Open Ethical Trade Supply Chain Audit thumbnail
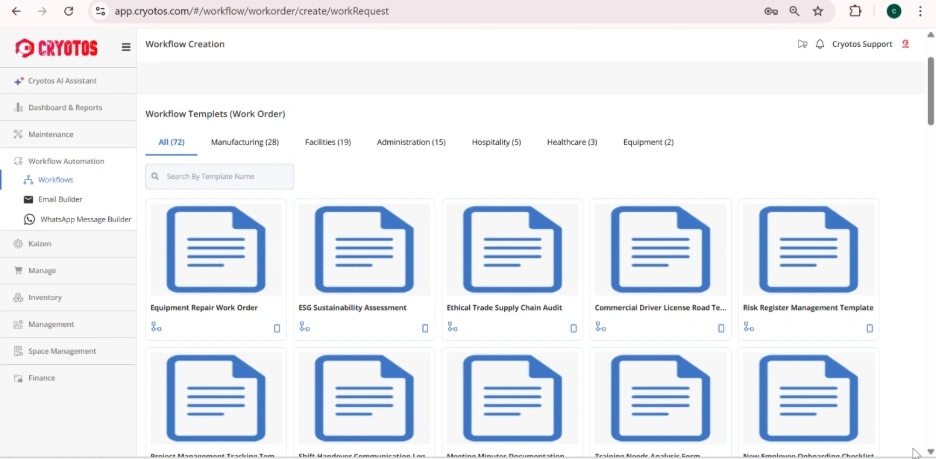This screenshot has height=459, width=936. [512, 249]
